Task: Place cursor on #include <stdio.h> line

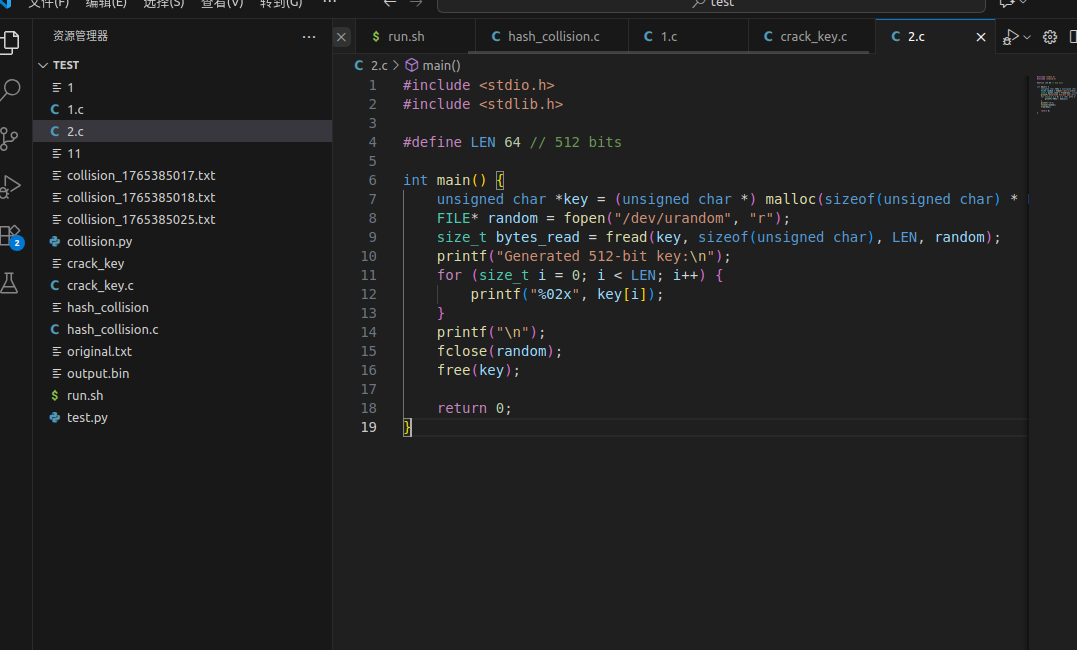Action: pos(478,85)
